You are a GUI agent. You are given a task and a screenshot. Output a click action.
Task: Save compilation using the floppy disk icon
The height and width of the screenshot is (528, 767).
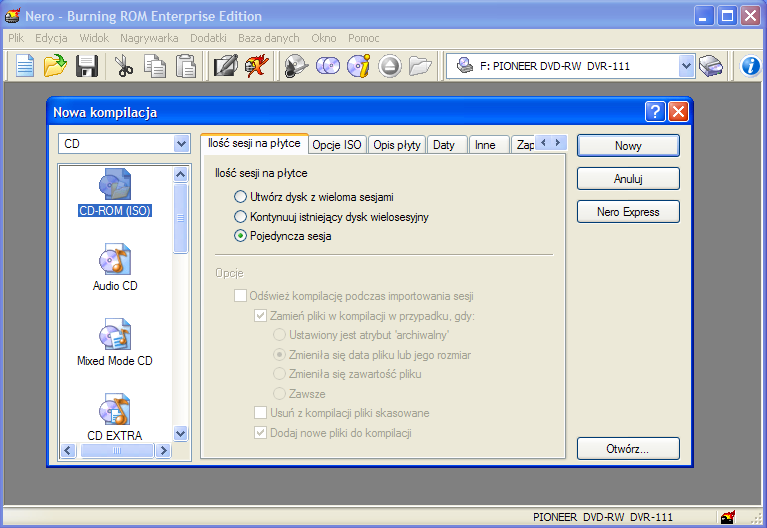click(x=87, y=66)
